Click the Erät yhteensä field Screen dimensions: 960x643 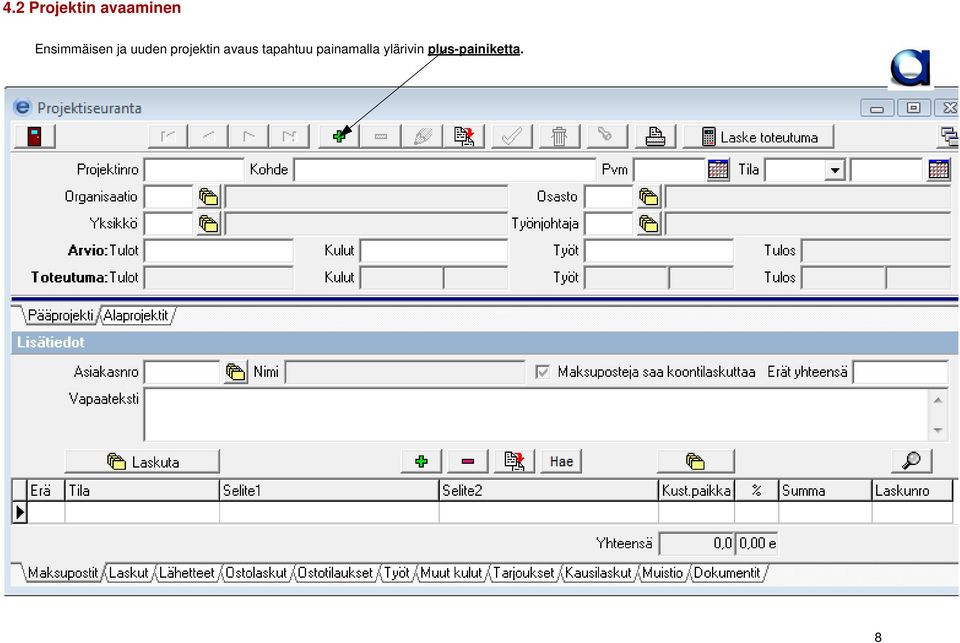point(901,372)
